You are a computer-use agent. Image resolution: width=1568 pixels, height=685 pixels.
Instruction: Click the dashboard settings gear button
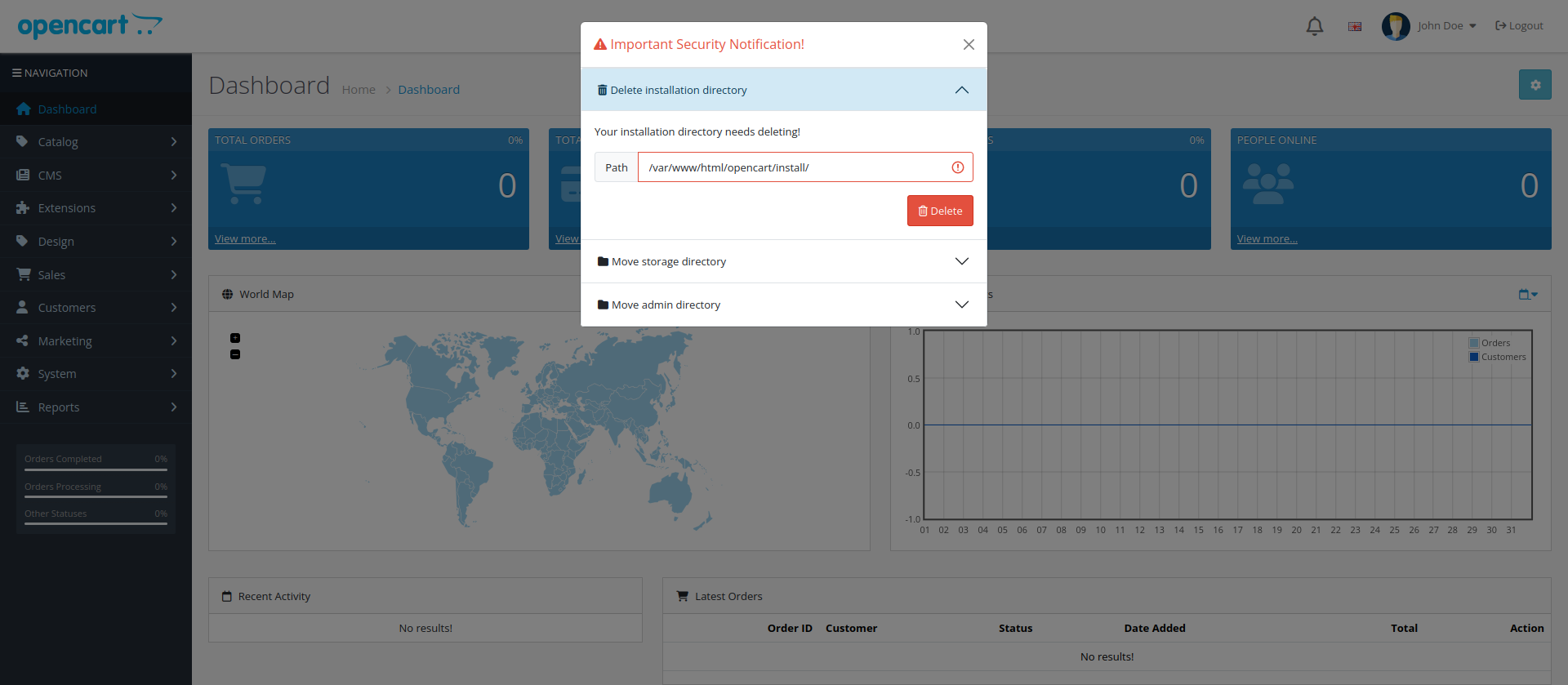pyautogui.click(x=1535, y=85)
